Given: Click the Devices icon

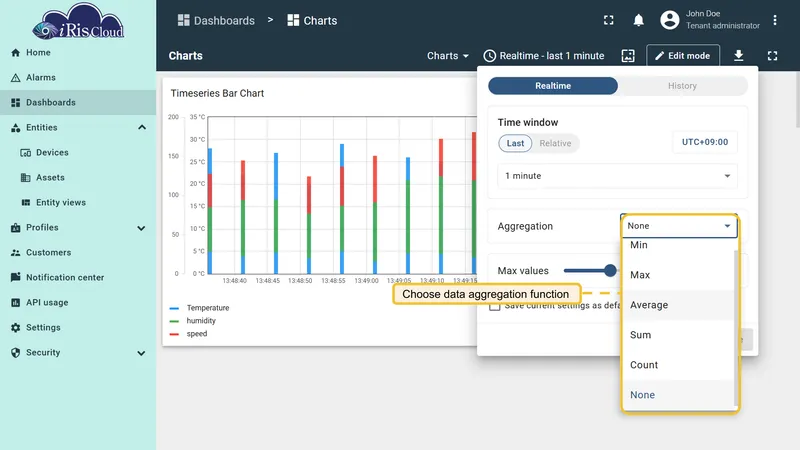Looking at the screenshot, I should click(26, 153).
